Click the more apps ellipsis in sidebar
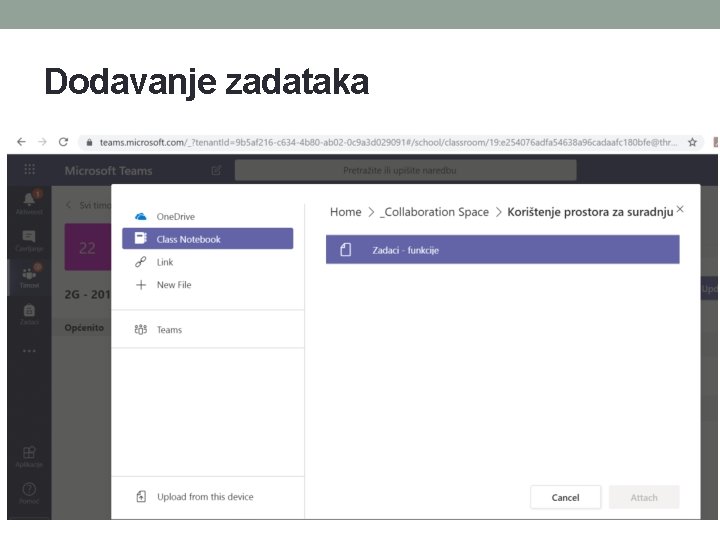The width and height of the screenshot is (720, 540). (29, 351)
